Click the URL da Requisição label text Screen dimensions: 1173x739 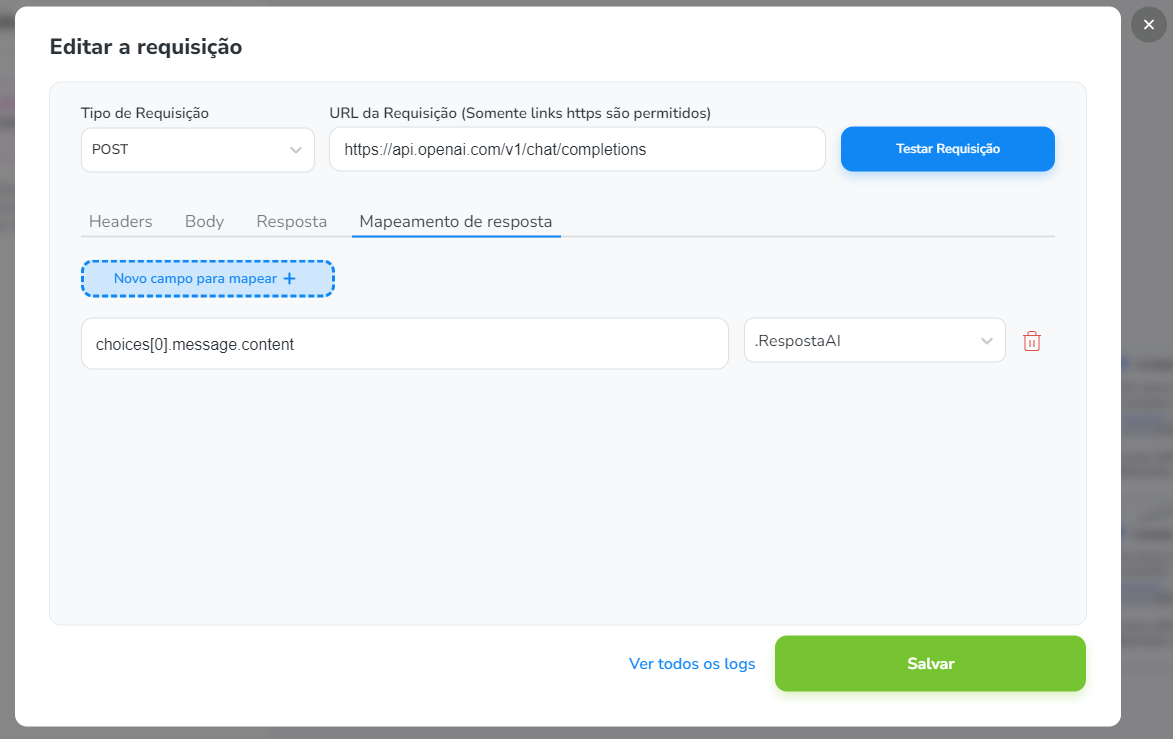click(x=519, y=113)
